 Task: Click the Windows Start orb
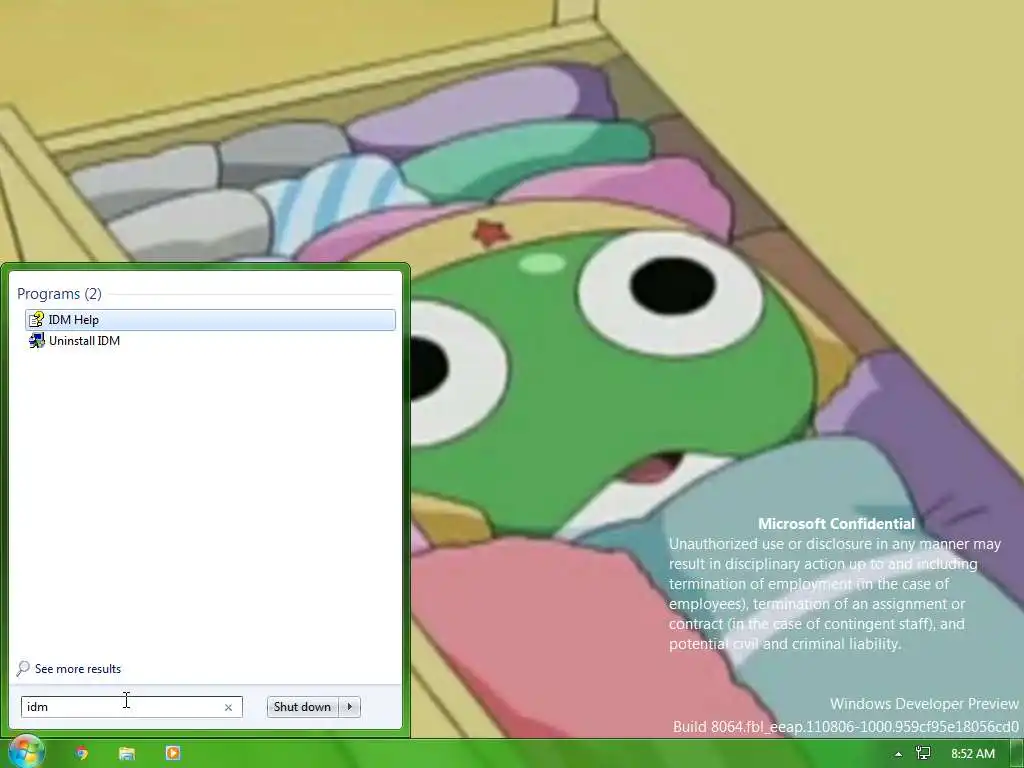(25, 752)
